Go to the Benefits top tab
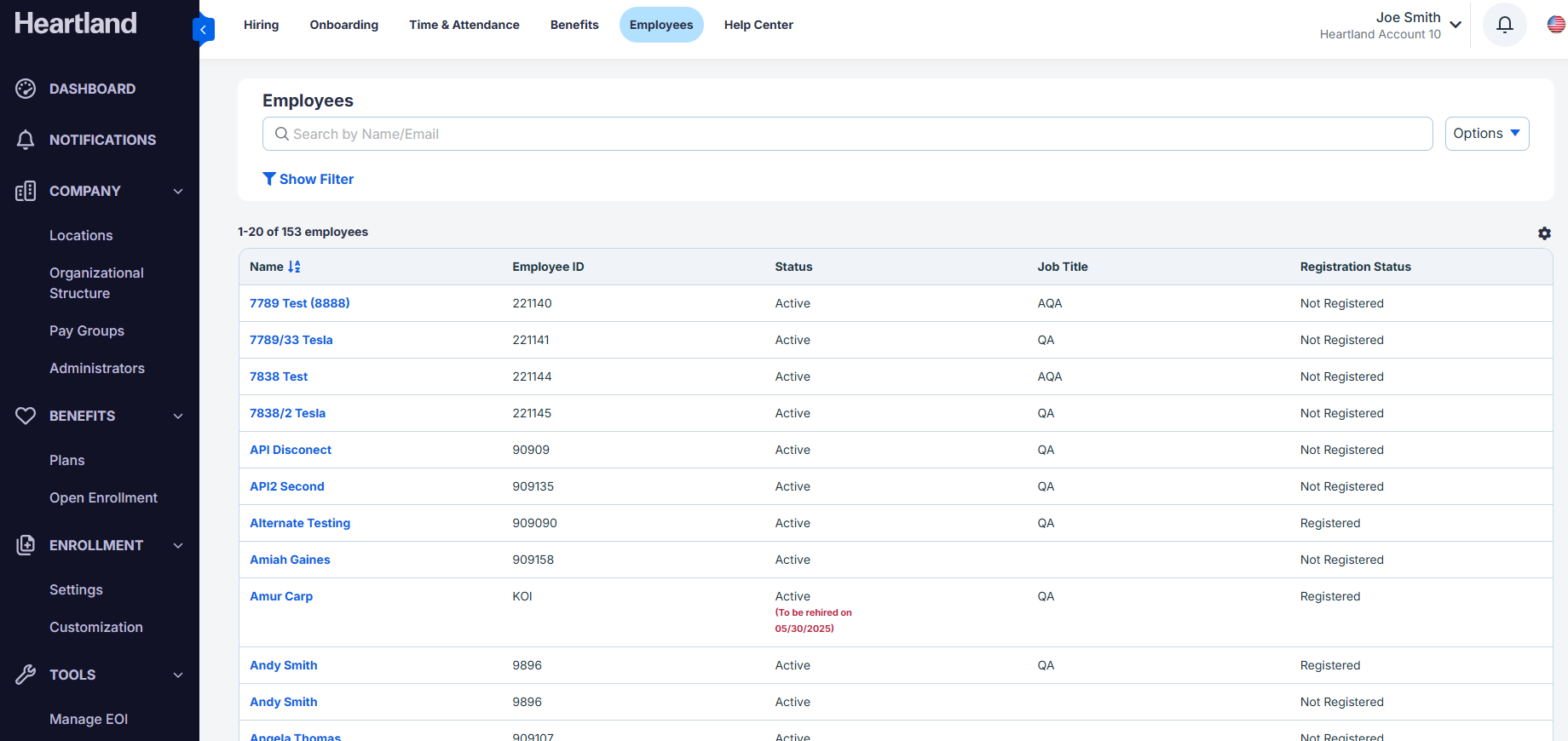The width and height of the screenshot is (1568, 741). [574, 25]
